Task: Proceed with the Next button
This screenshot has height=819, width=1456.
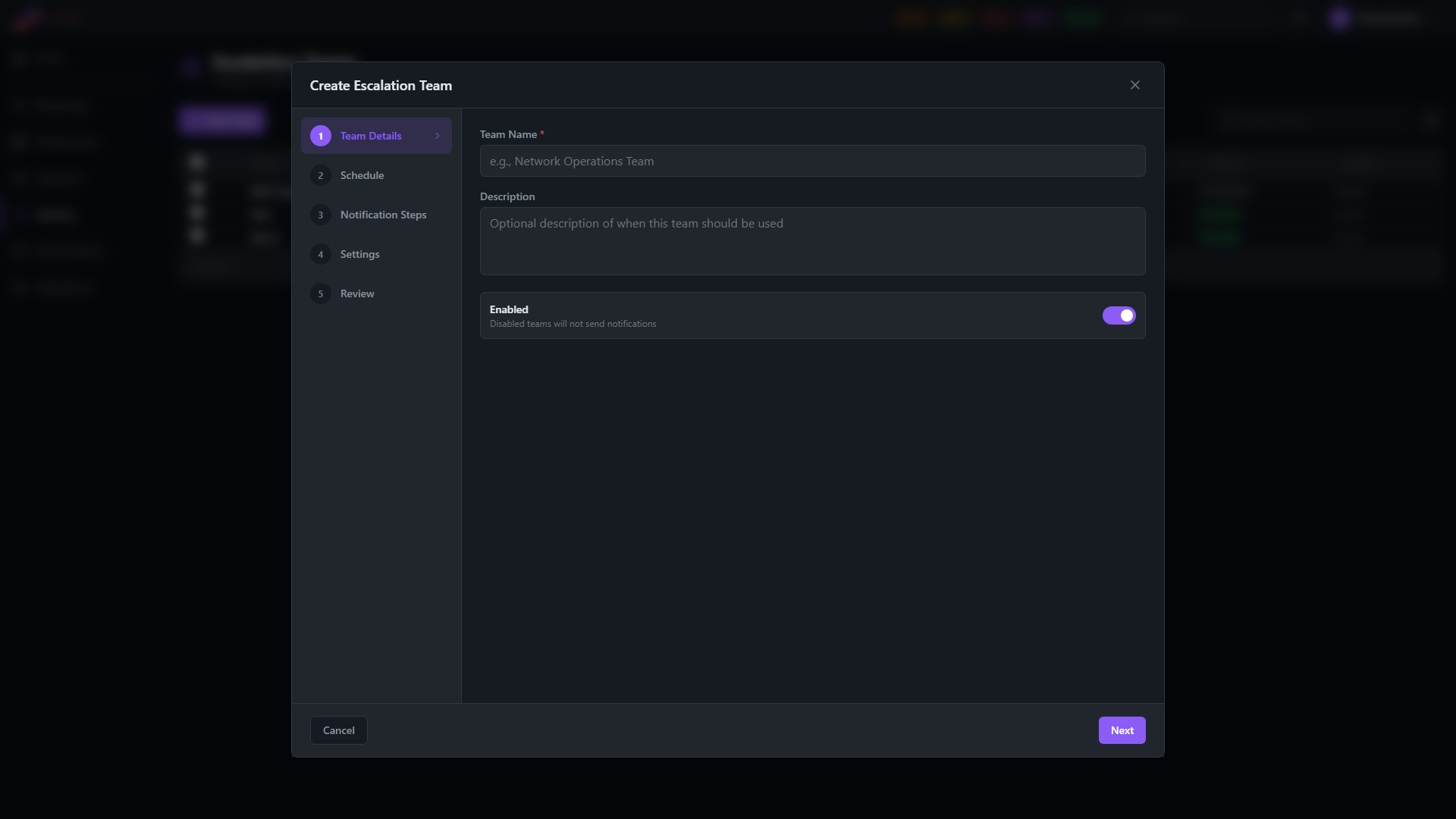Action: [1122, 730]
